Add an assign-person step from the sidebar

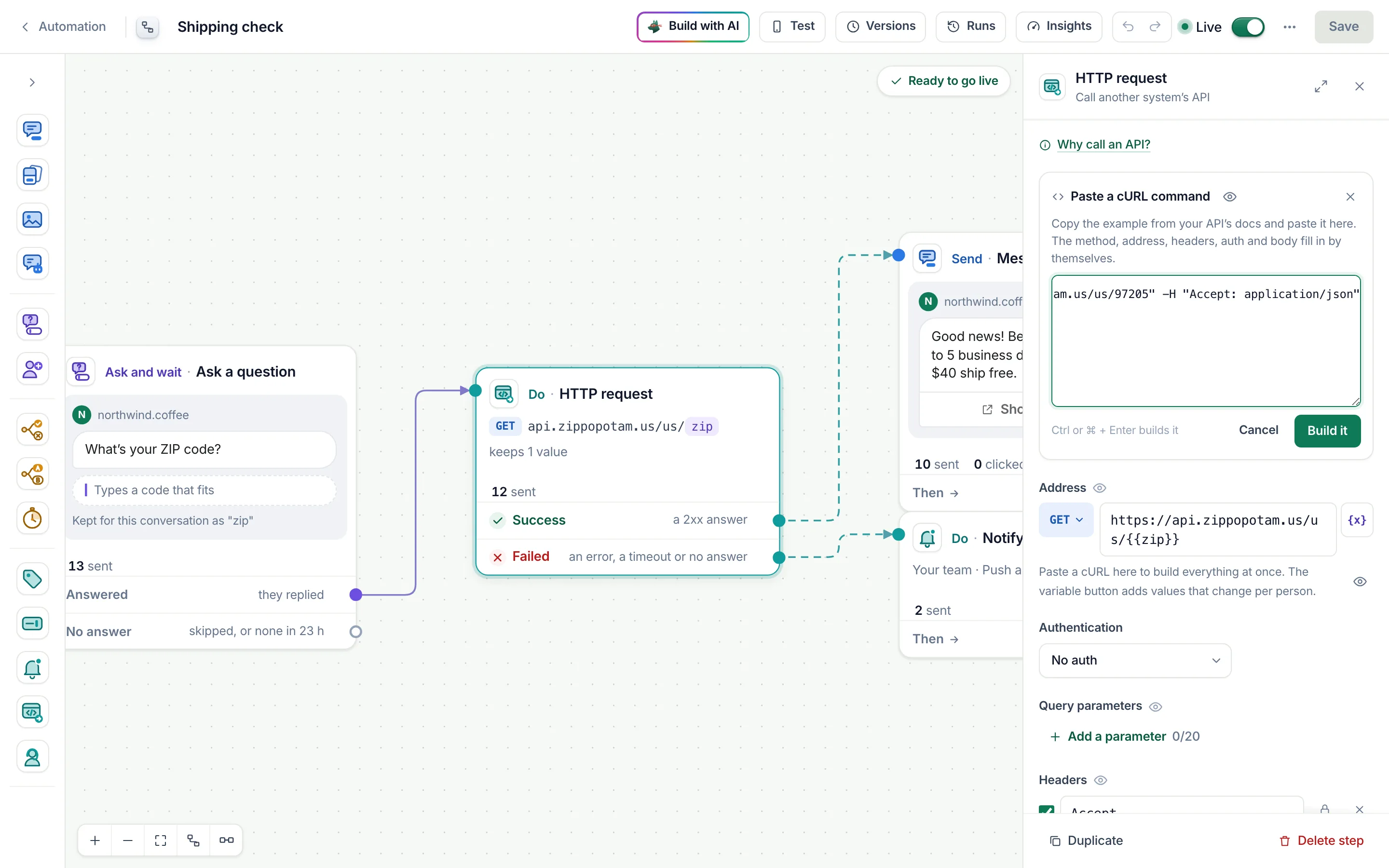coord(32,757)
